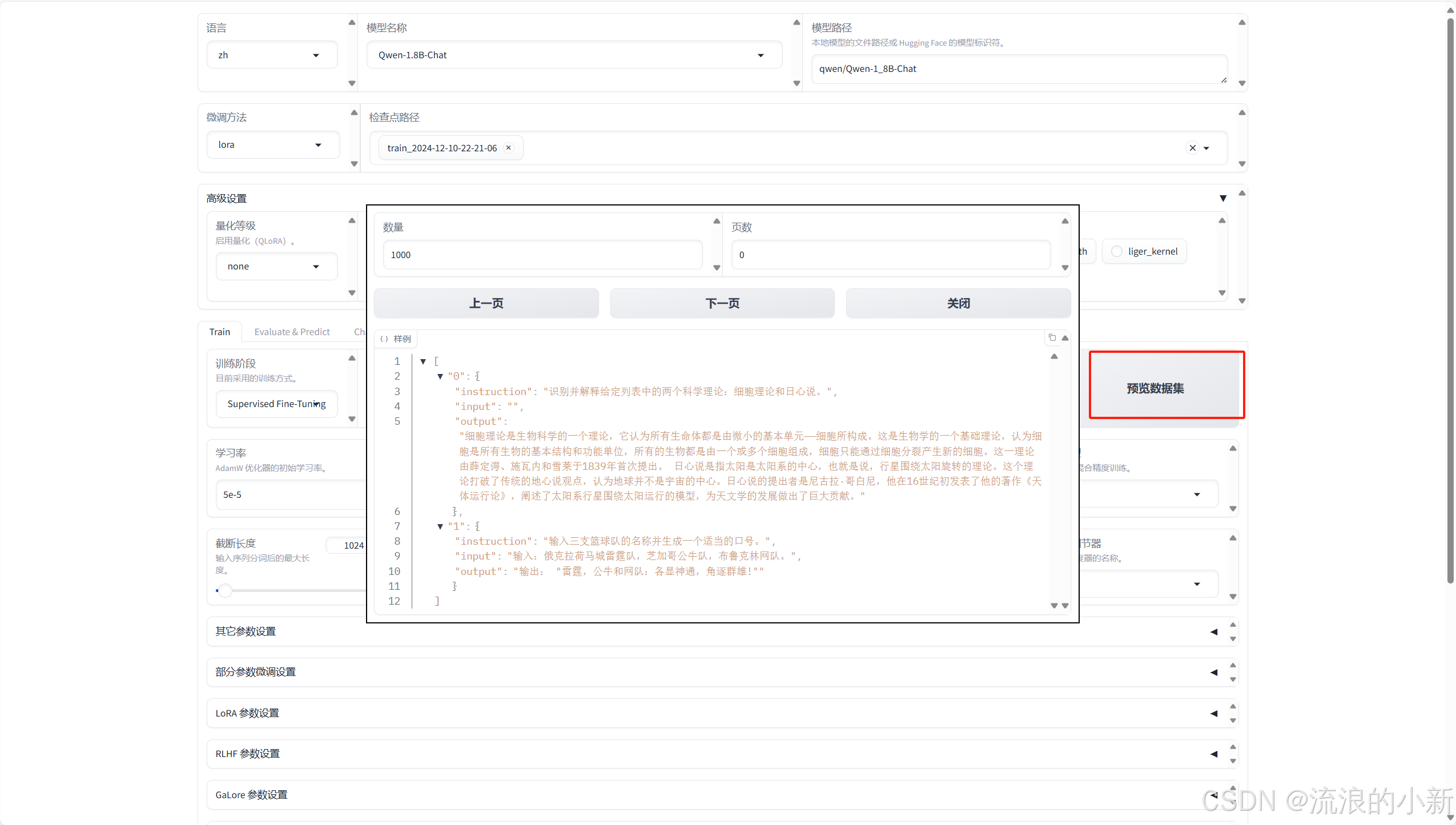1456x825 pixels.
Task: Switch to Evaluate & Predict tab
Action: pyautogui.click(x=292, y=332)
